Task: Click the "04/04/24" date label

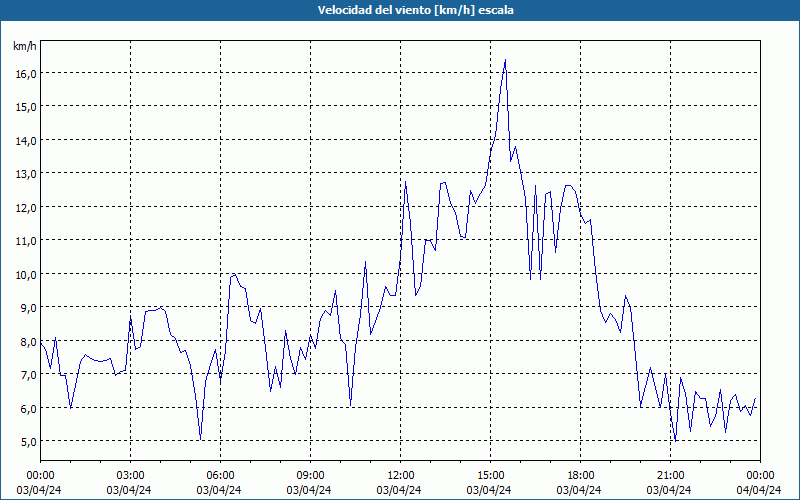Action: (x=759, y=490)
